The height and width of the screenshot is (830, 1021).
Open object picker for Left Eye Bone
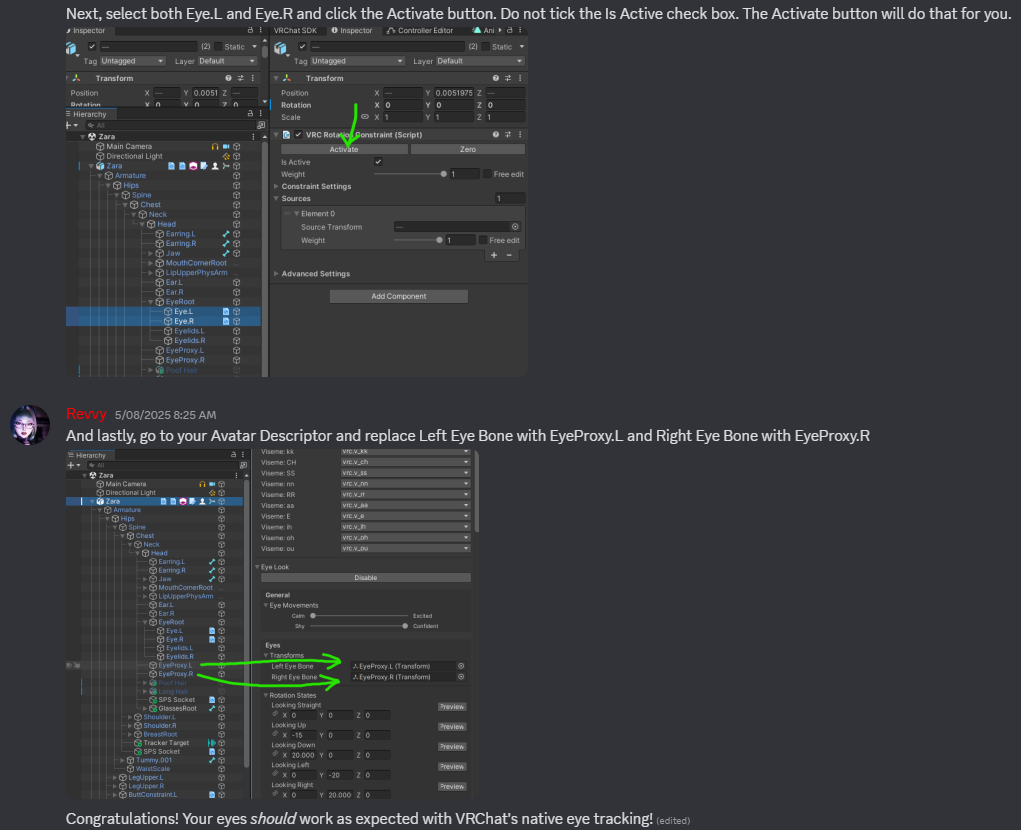pyautogui.click(x=461, y=666)
